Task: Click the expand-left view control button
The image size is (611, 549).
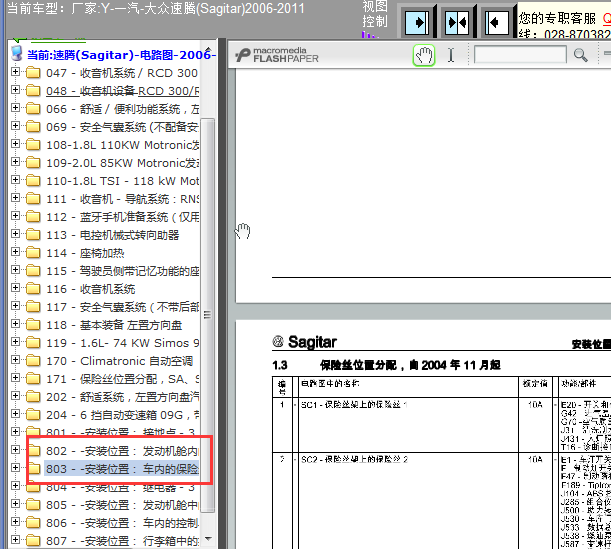Action: point(497,22)
